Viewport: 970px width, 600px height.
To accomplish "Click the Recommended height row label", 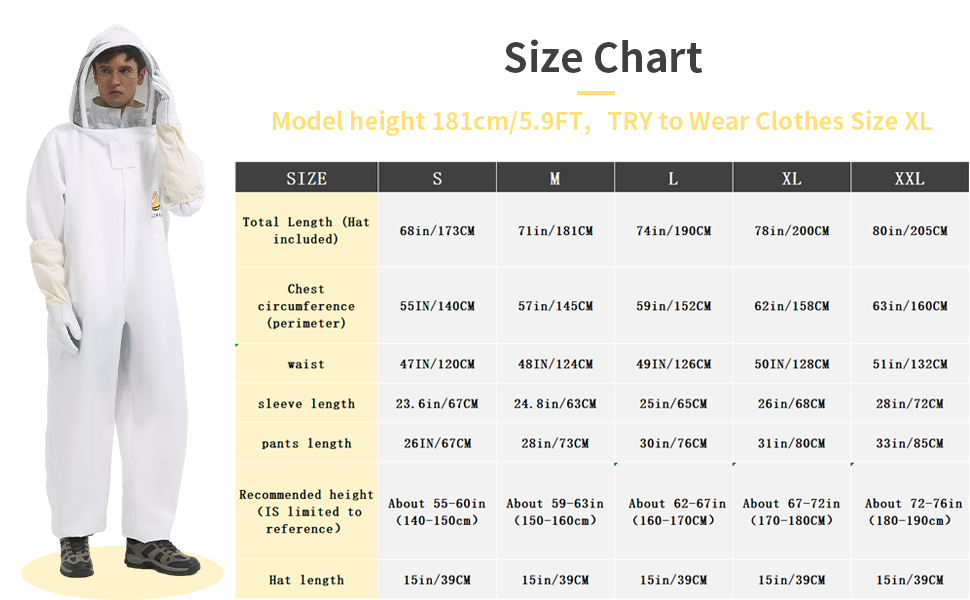I will 306,511.
